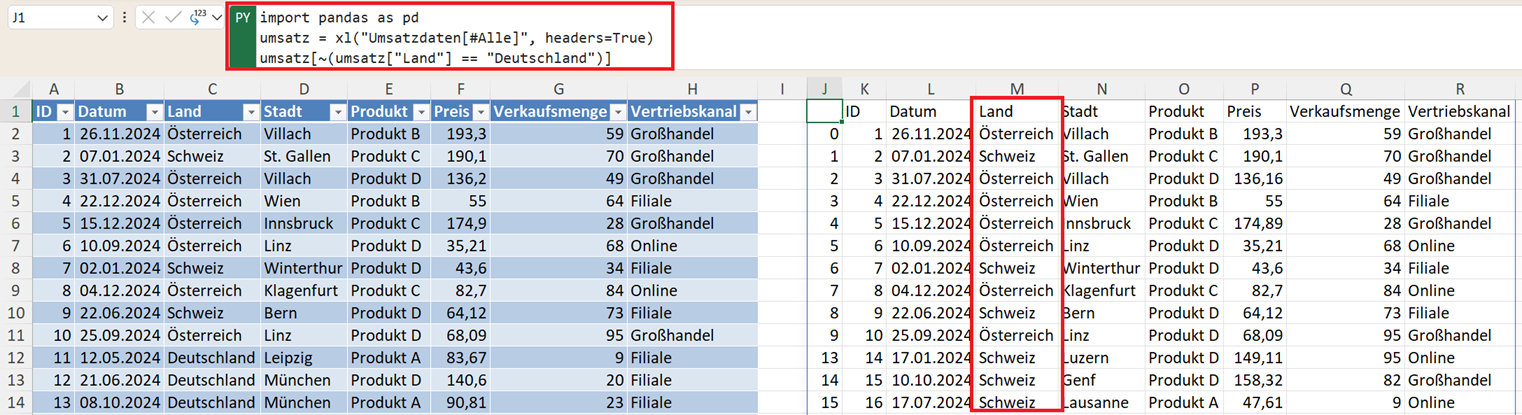Click the select-all corner triangle
The image size is (1522, 415).
[17, 90]
